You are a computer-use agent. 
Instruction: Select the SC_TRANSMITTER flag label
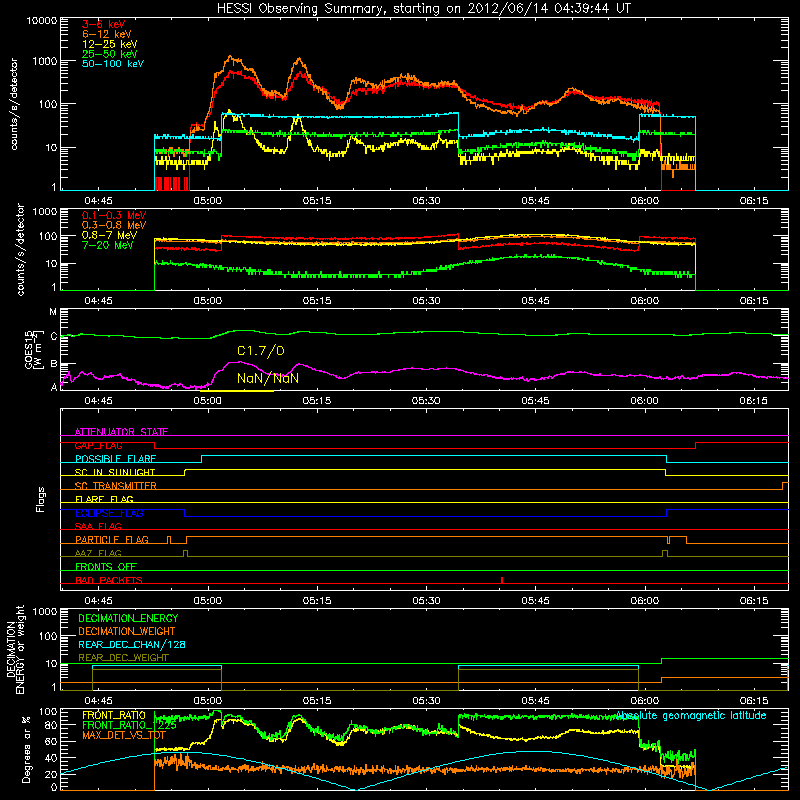pos(116,486)
